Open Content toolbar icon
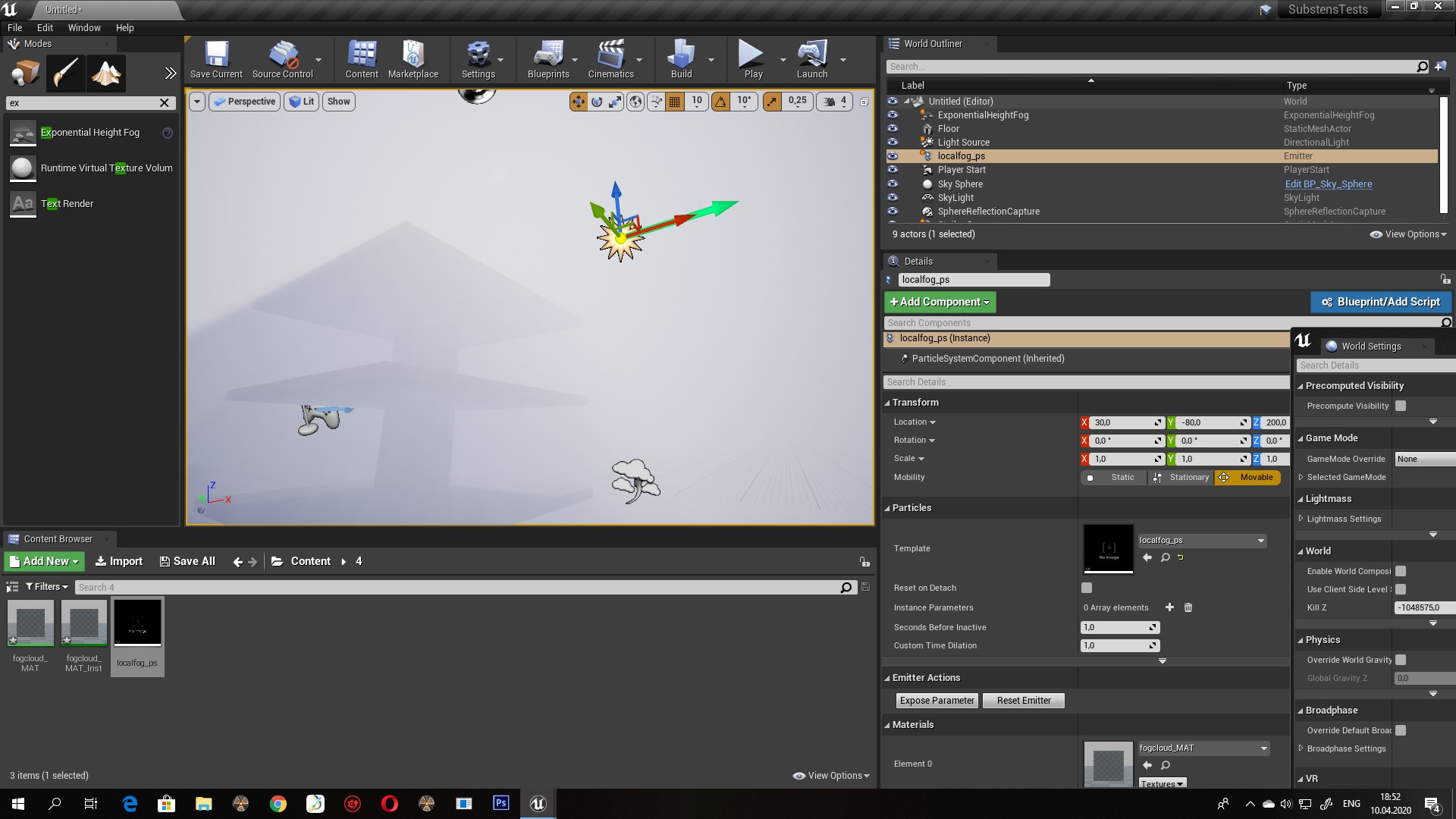The image size is (1456, 819). pyautogui.click(x=362, y=59)
